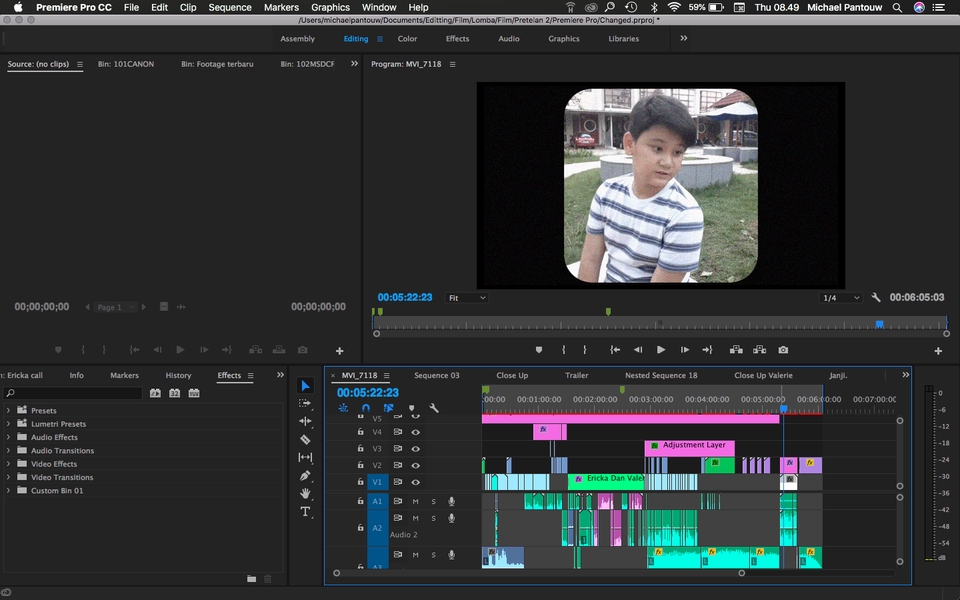Image resolution: width=960 pixels, height=600 pixels.
Task: Choose the Type tool
Action: pos(305,511)
